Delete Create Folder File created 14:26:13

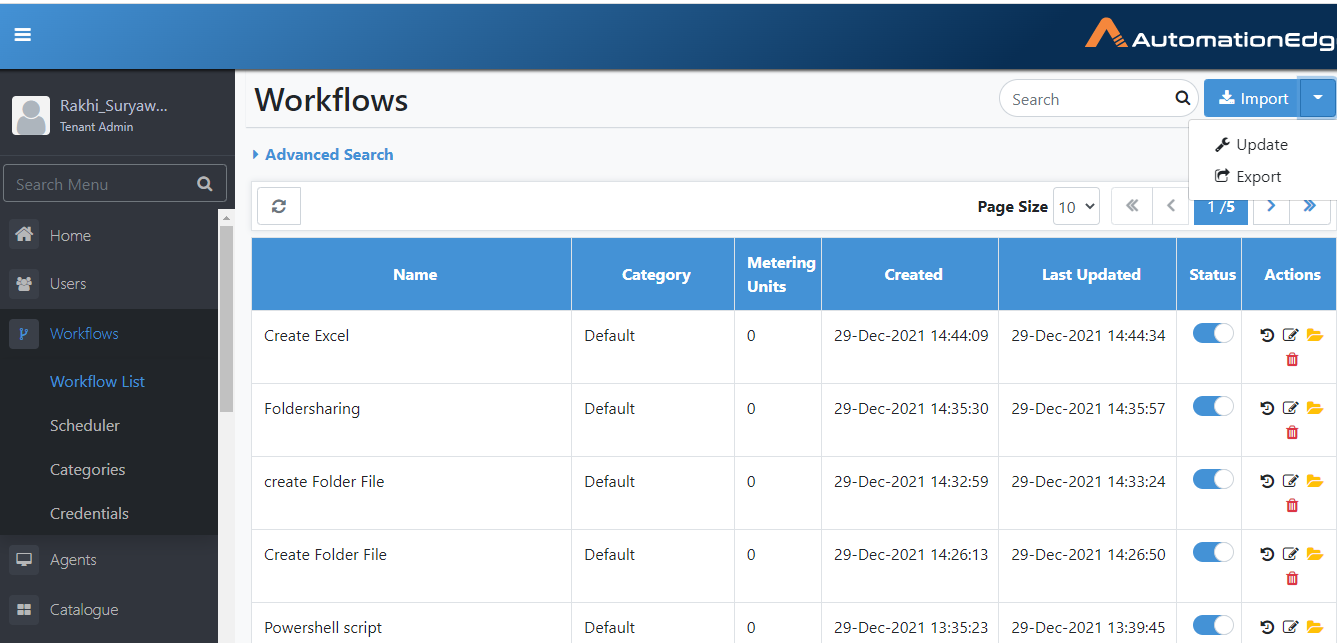[x=1292, y=578]
